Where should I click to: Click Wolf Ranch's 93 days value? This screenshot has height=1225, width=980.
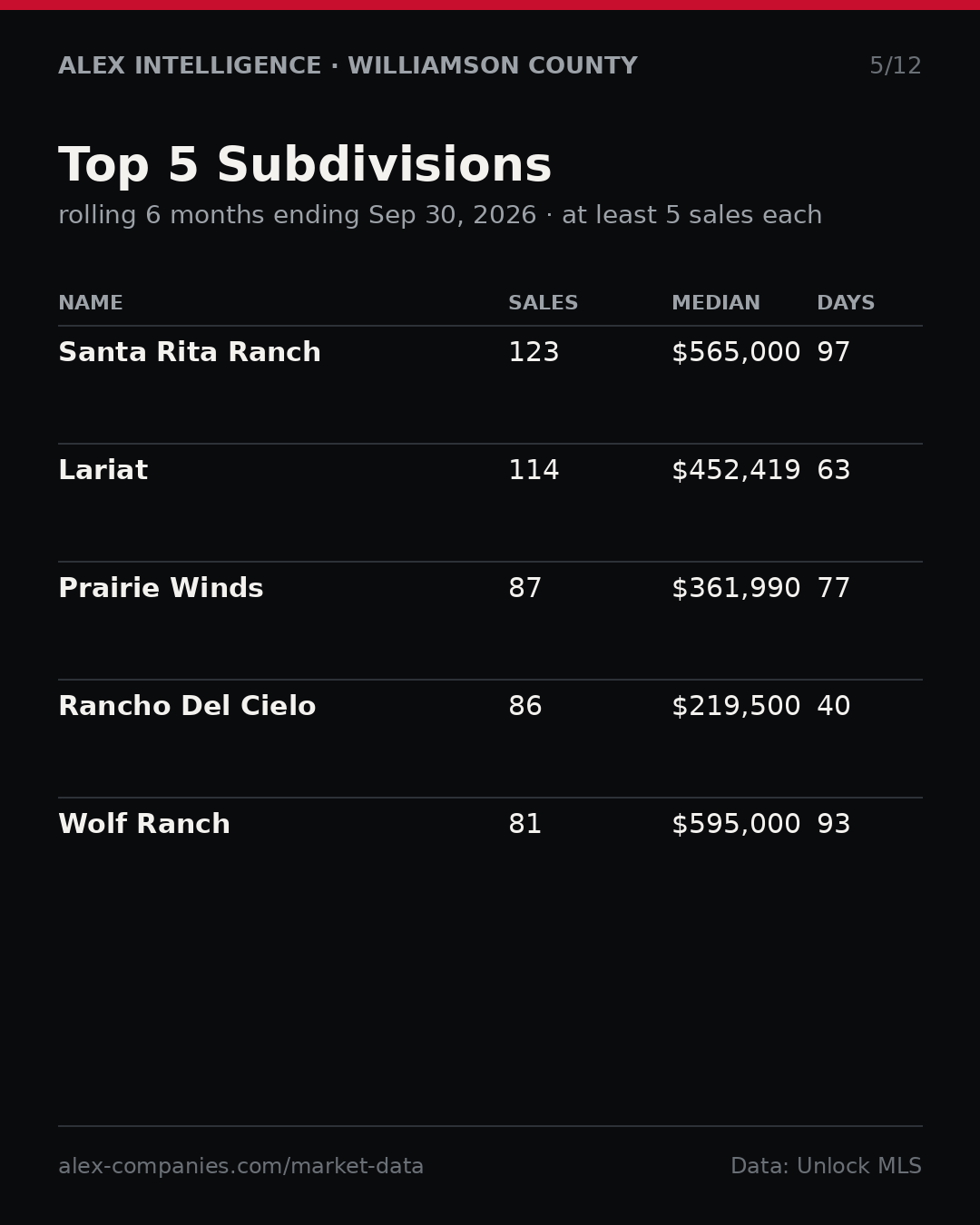pyautogui.click(x=833, y=825)
